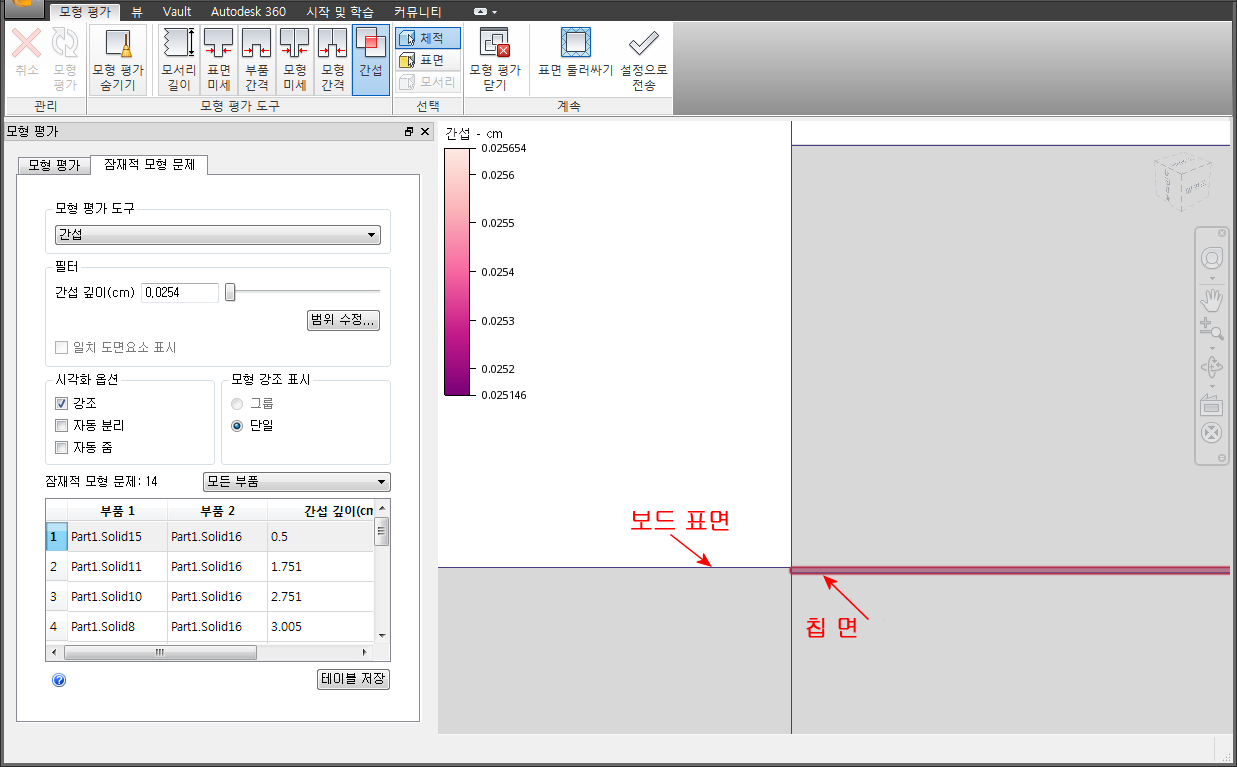Enable the 자동 분리 checkbox
Screen dimensions: 1237x767
pyautogui.click(x=62, y=425)
